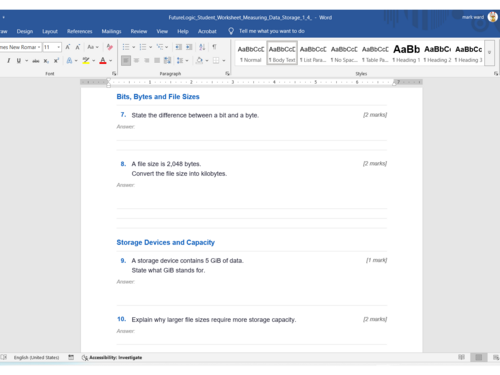Open the Text Effects dropdown arrow

76,61
